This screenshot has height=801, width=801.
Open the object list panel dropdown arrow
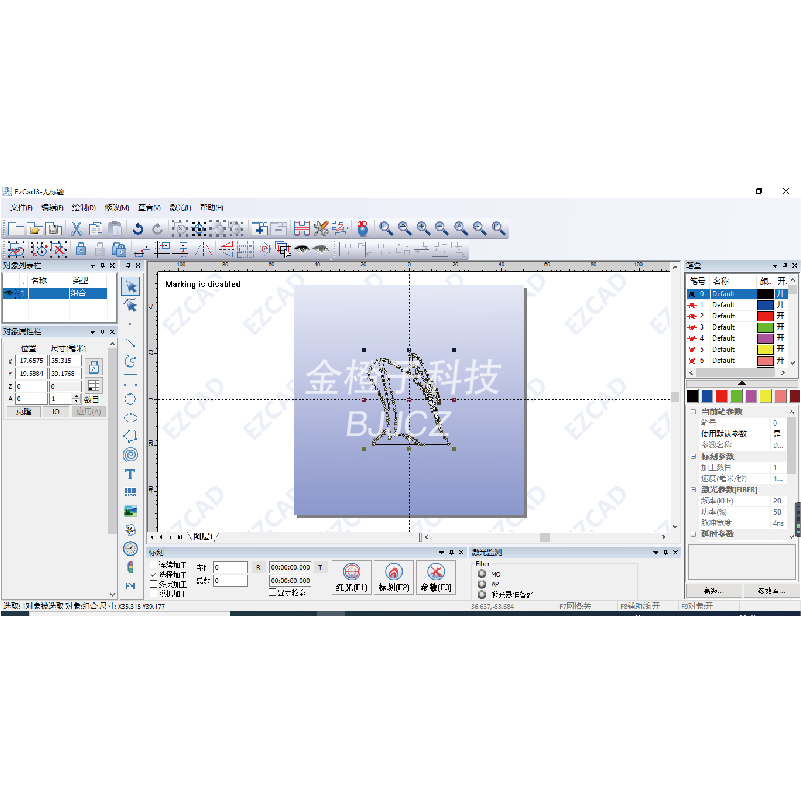92,266
